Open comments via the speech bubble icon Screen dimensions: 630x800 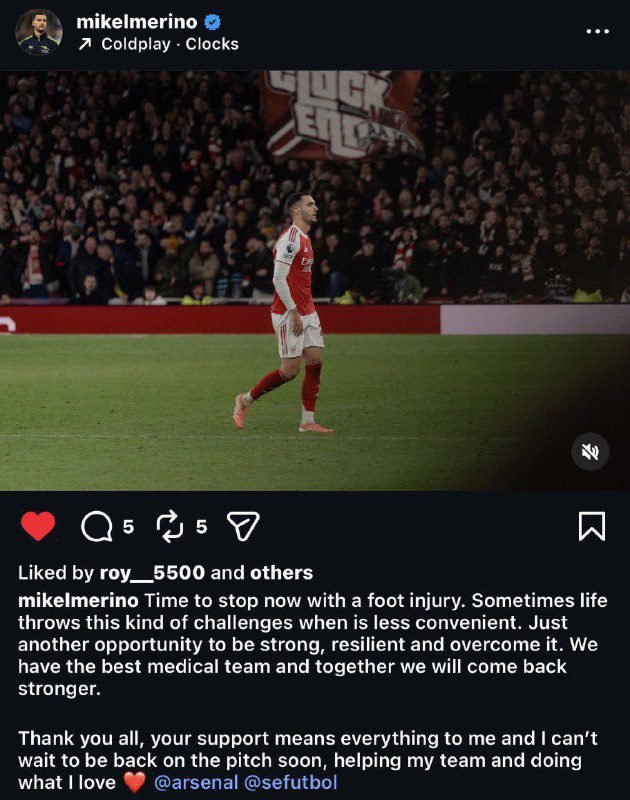click(x=96, y=526)
